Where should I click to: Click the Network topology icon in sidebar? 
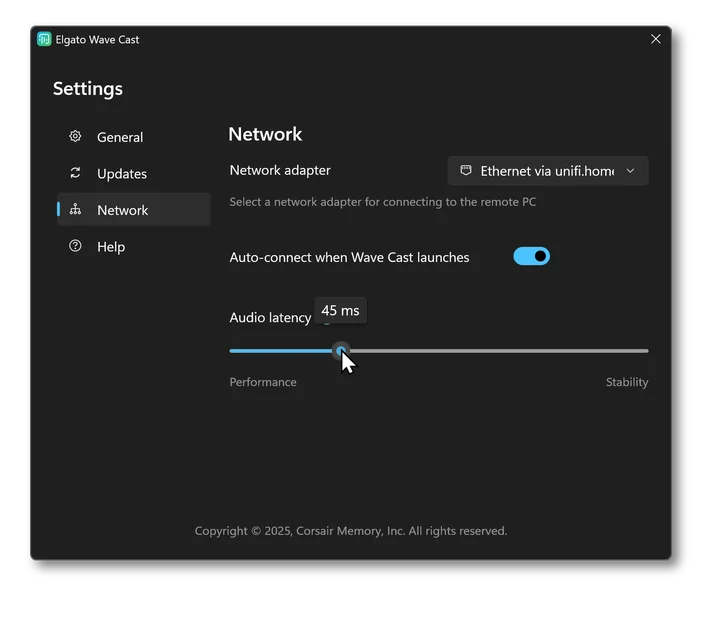[75, 209]
